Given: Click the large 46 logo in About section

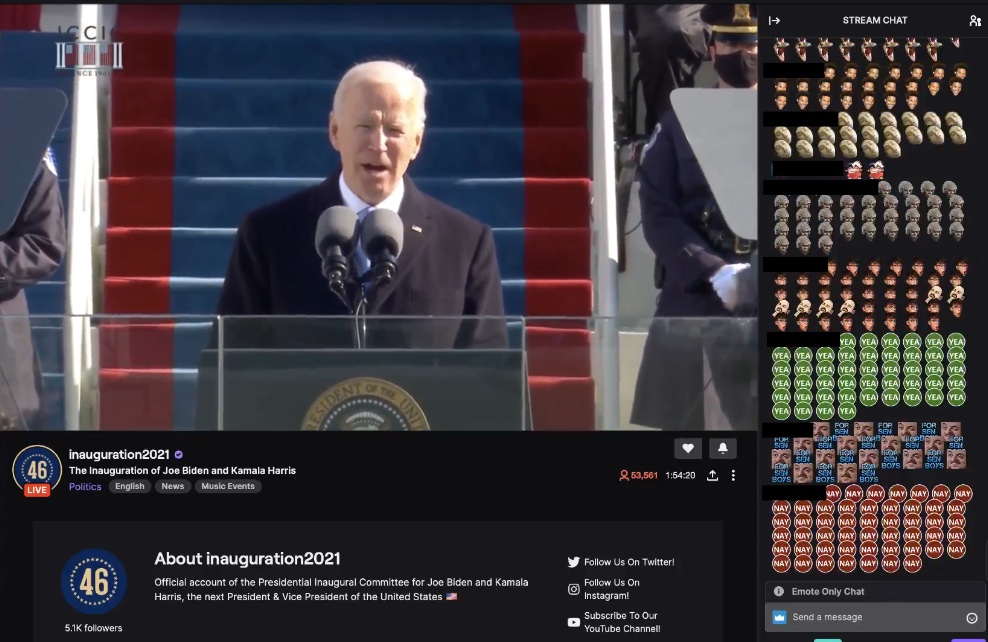Looking at the screenshot, I should coord(94,582).
